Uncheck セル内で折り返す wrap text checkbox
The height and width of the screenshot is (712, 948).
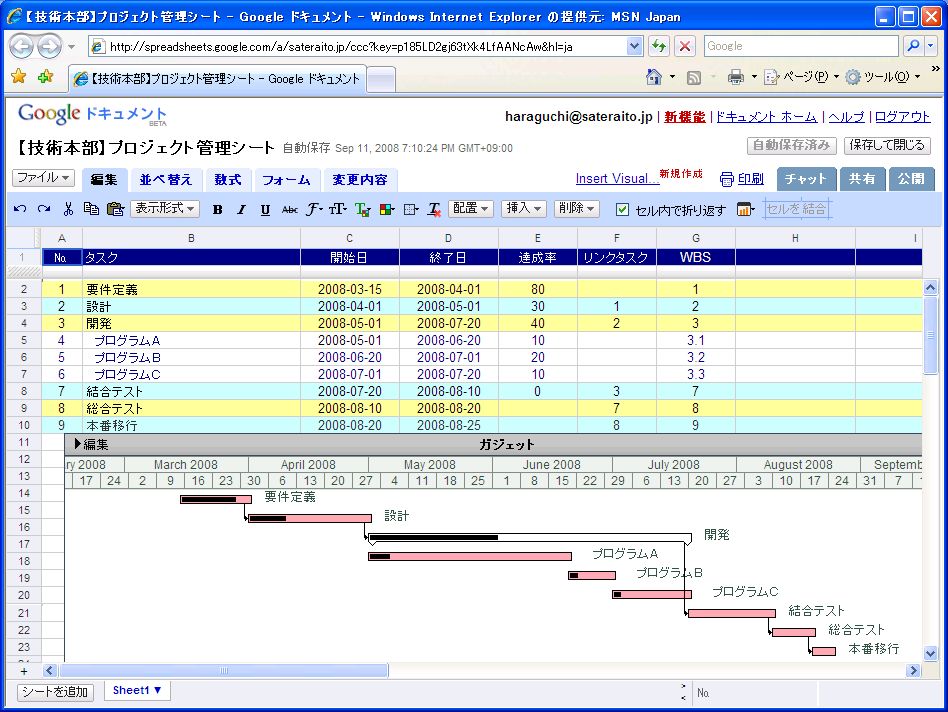click(x=622, y=210)
